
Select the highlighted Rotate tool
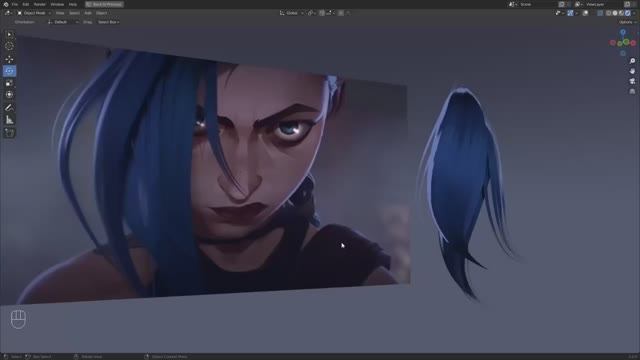click(x=9, y=71)
